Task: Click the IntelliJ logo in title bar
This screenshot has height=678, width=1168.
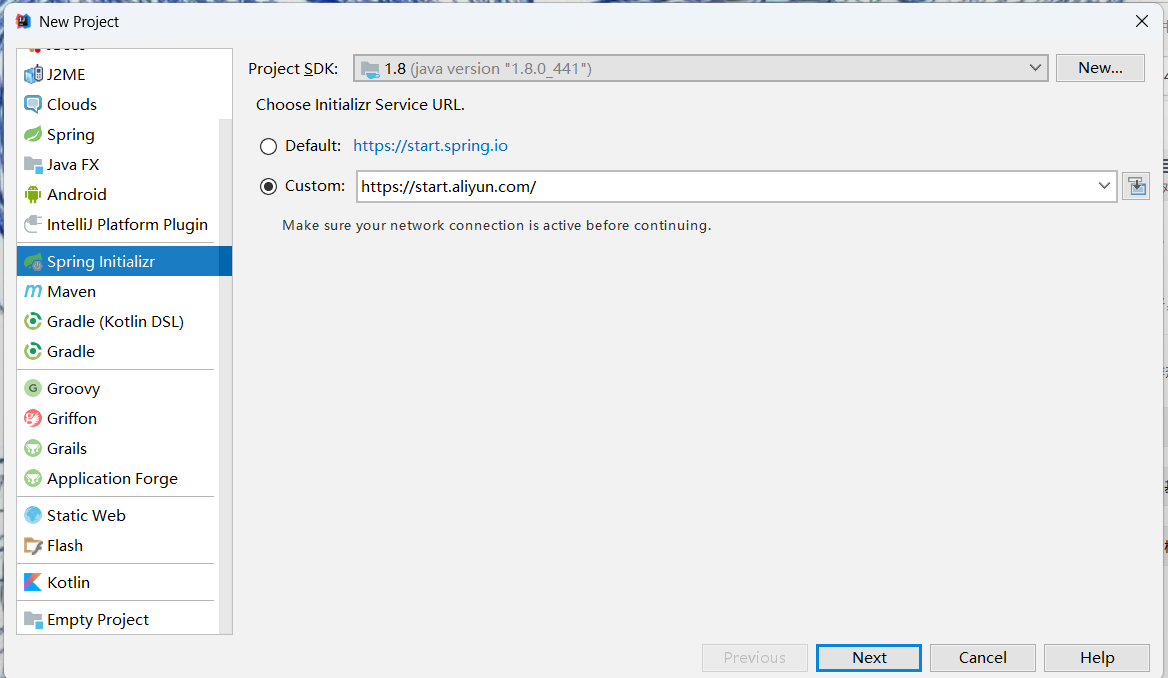Action: [23, 21]
